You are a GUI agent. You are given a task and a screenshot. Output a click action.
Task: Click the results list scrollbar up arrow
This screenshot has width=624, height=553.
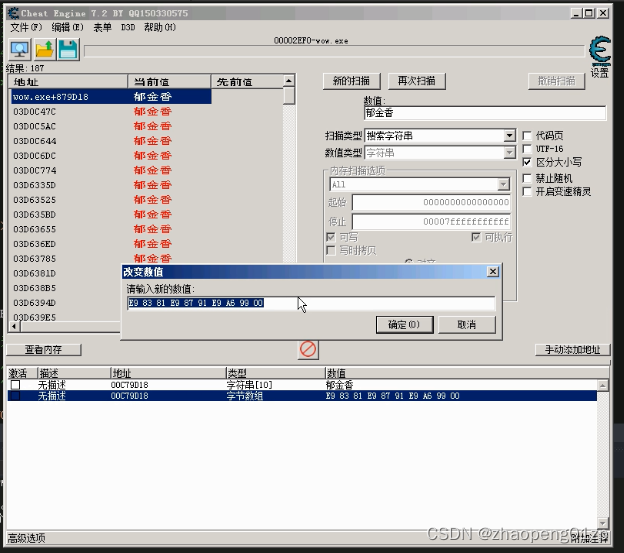(x=289, y=81)
